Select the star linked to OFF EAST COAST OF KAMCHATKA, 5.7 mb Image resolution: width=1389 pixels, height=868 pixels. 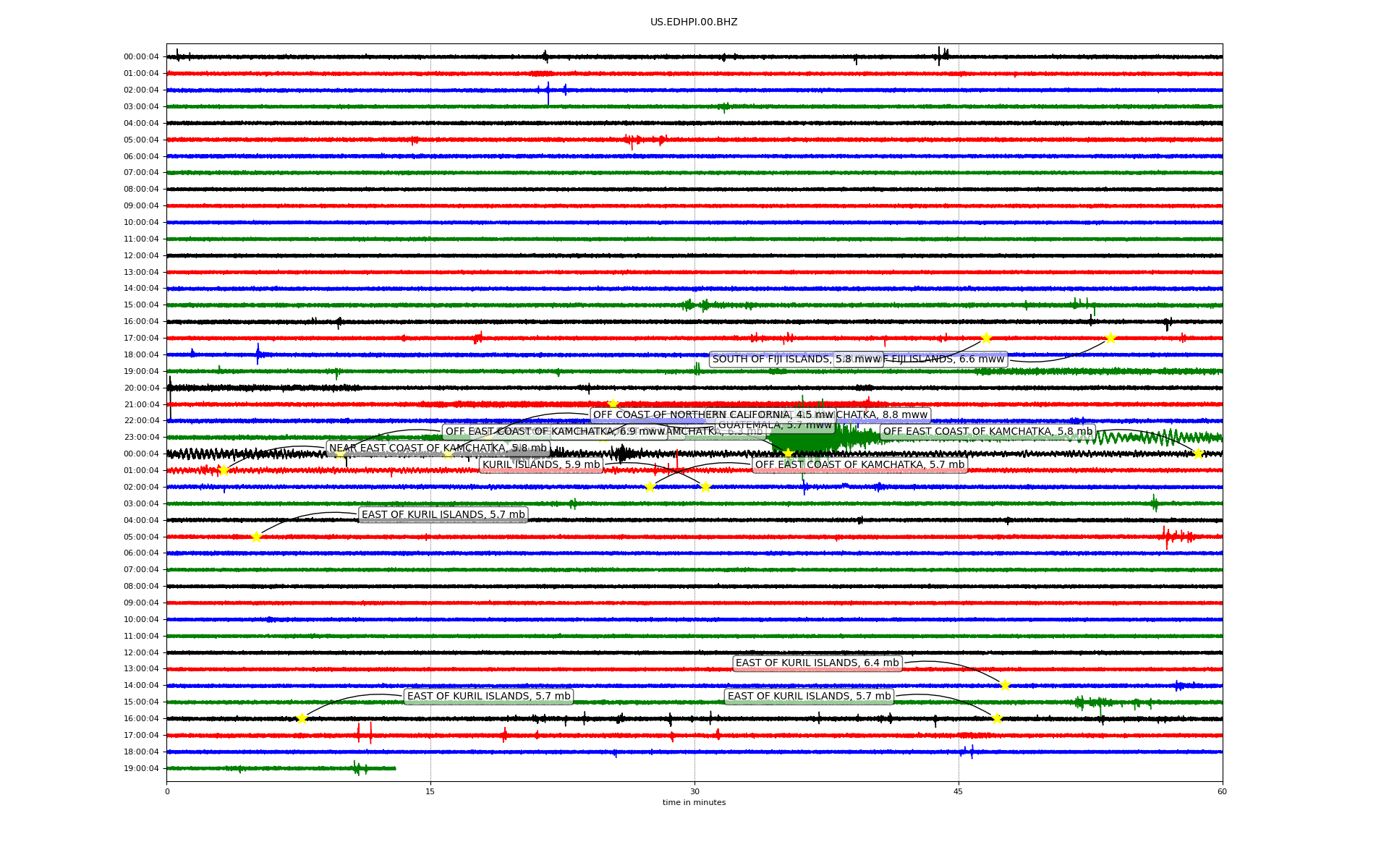(x=650, y=487)
